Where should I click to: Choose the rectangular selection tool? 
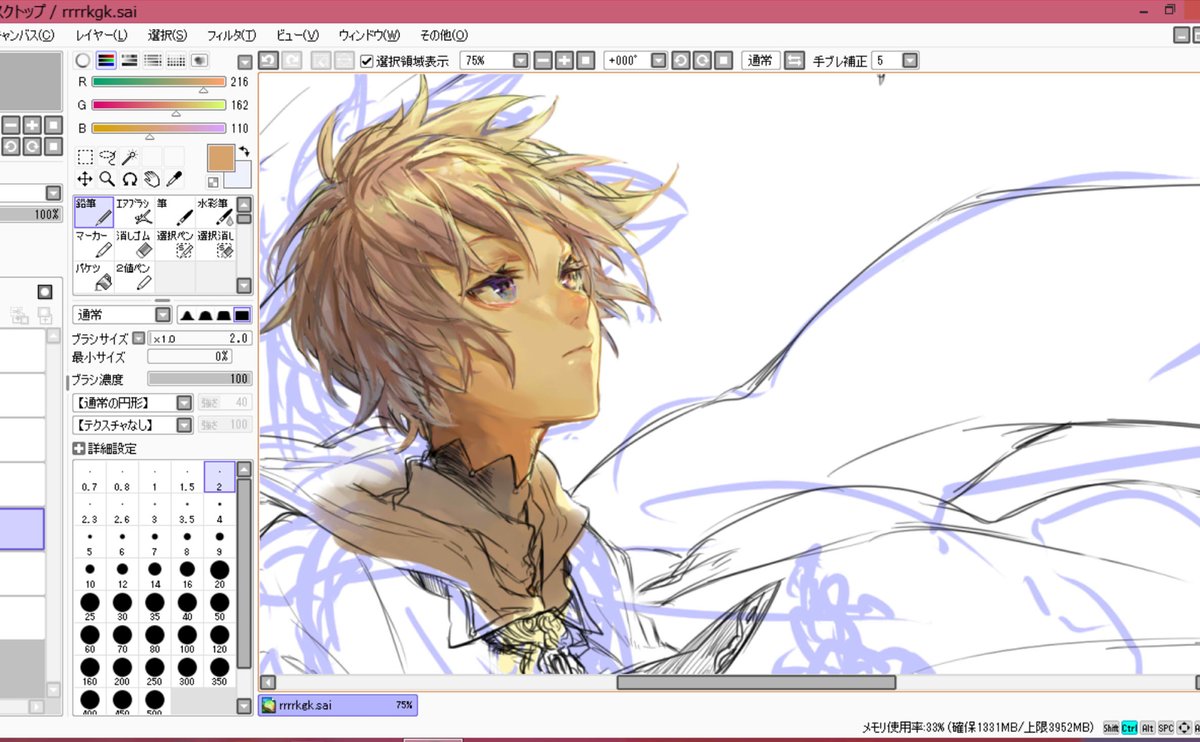click(85, 157)
